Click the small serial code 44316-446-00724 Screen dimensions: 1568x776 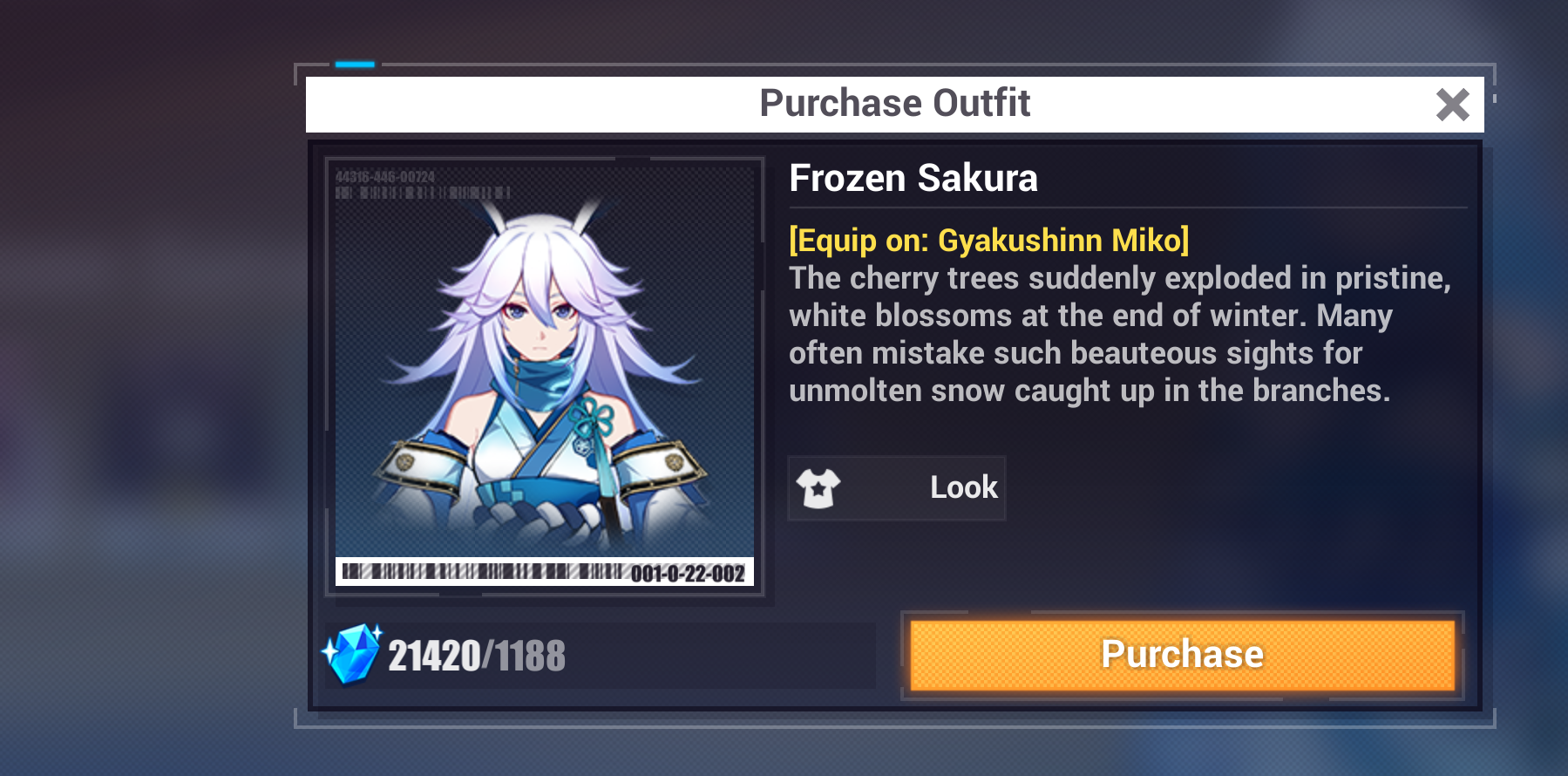click(x=385, y=177)
